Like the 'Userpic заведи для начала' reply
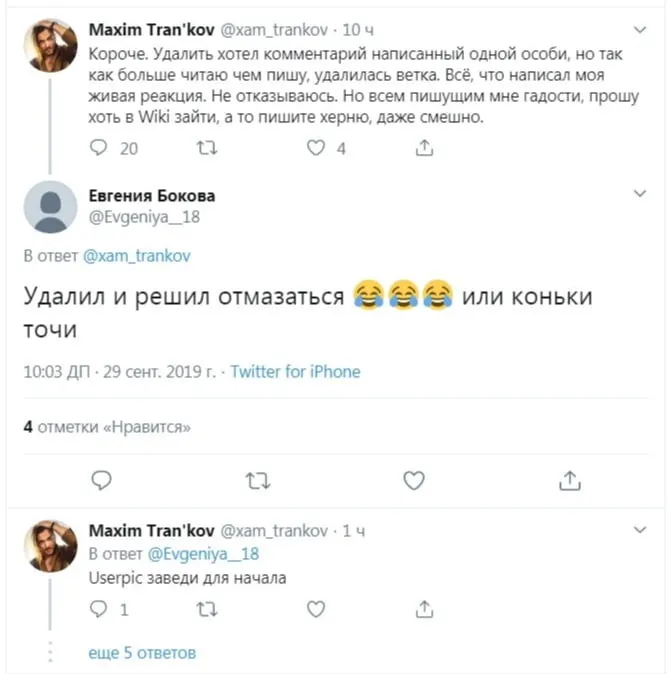This screenshot has width=669, height=674. (x=316, y=608)
